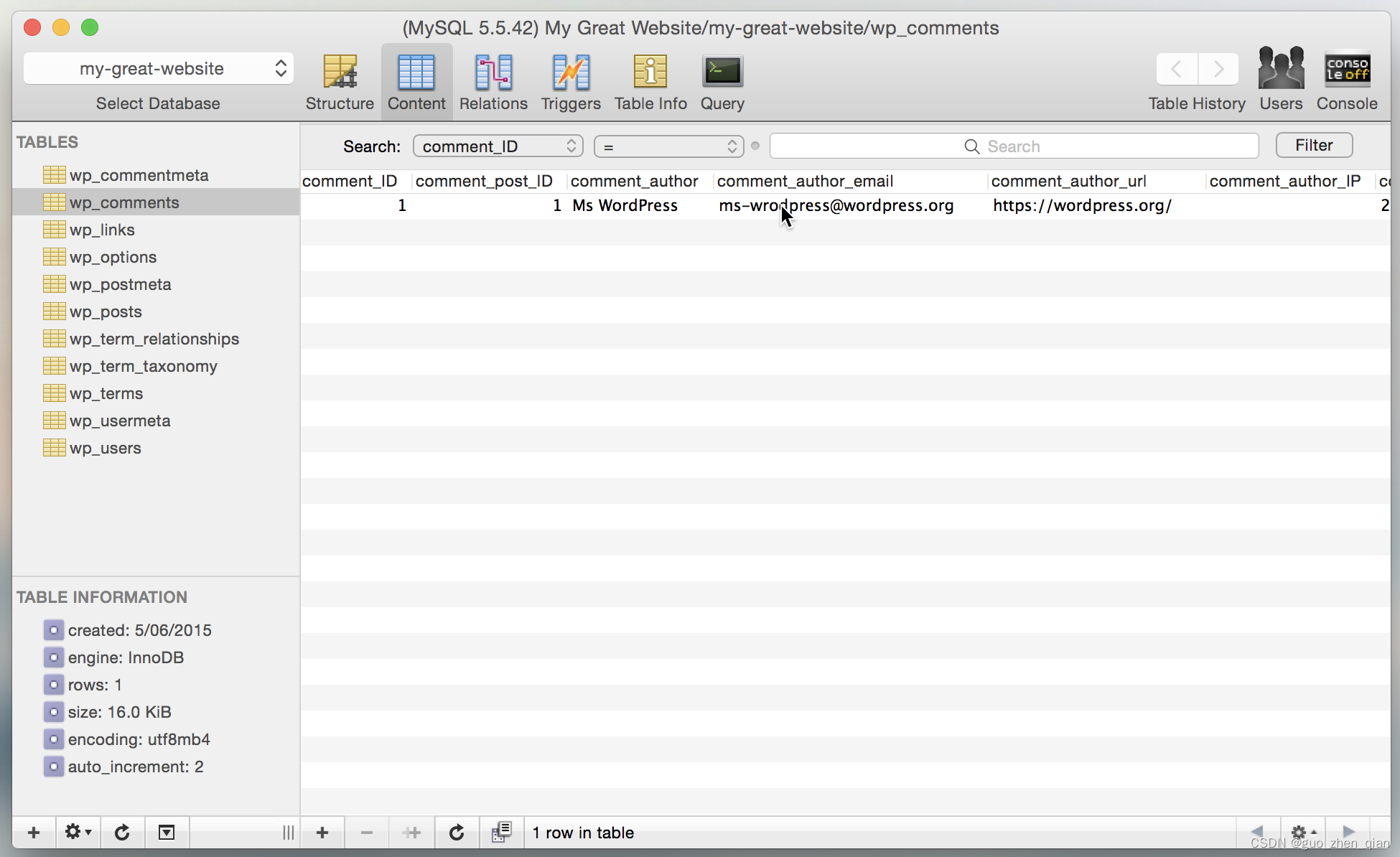
Task: Toggle the table information pane
Action: (167, 833)
